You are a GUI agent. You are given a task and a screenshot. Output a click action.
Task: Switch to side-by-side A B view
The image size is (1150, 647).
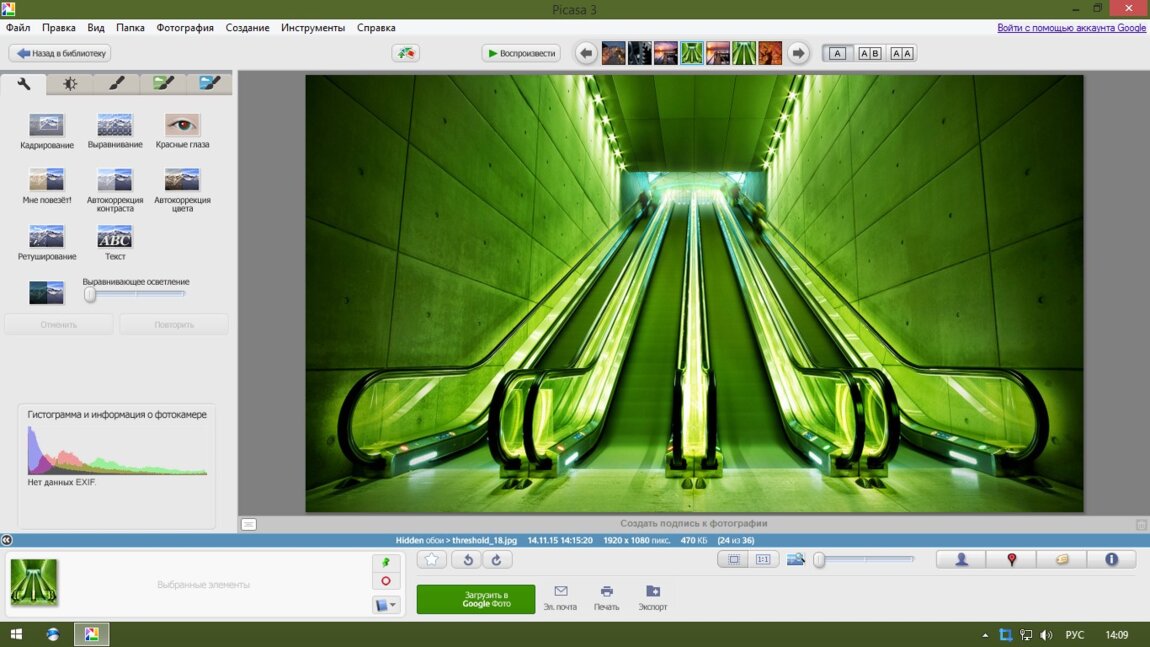pos(870,54)
